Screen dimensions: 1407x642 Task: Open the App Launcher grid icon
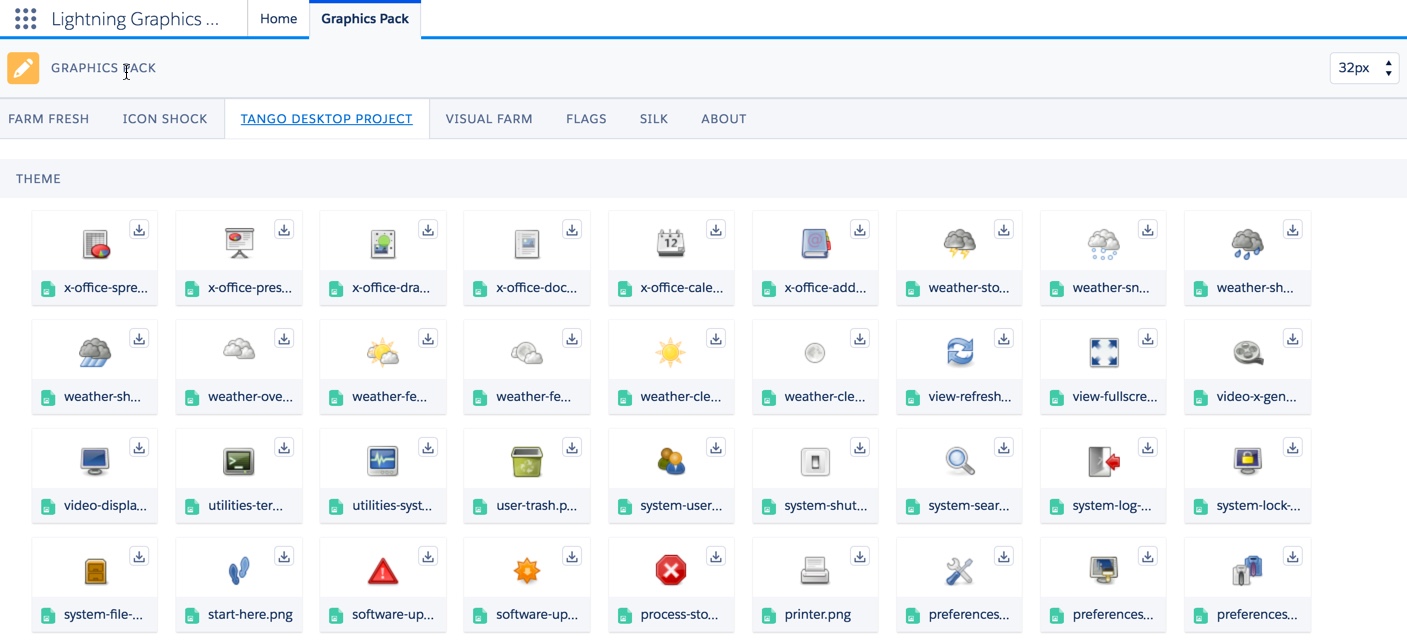coord(26,19)
